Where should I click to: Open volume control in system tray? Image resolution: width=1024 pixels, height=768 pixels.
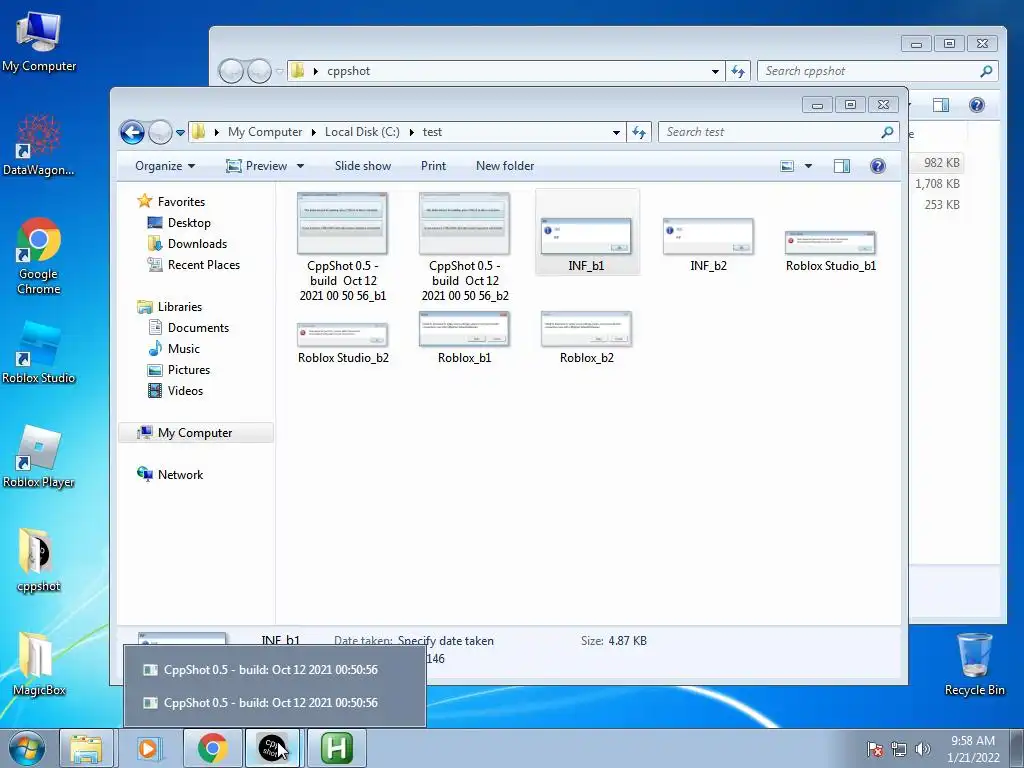(922, 749)
